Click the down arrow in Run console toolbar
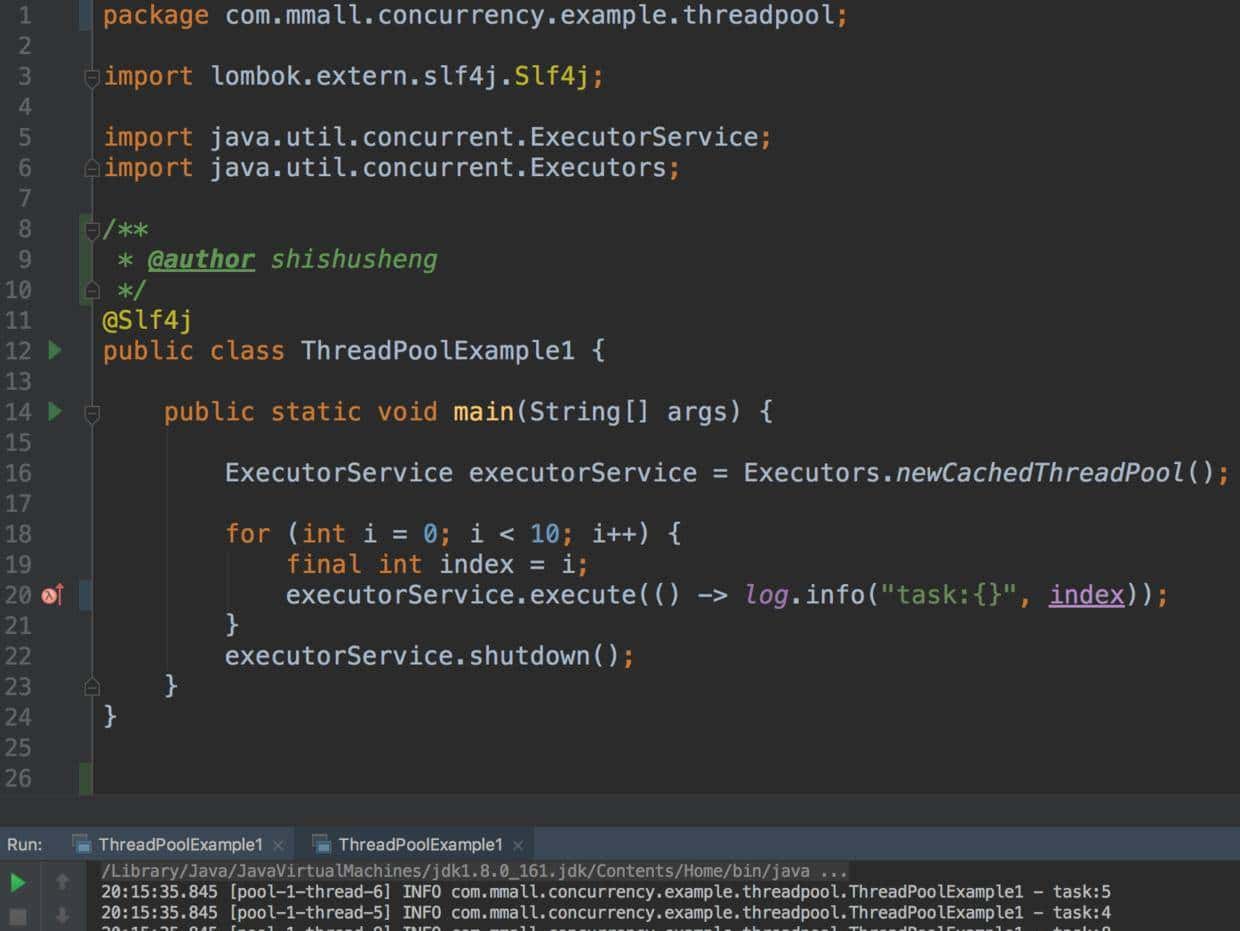 point(62,915)
